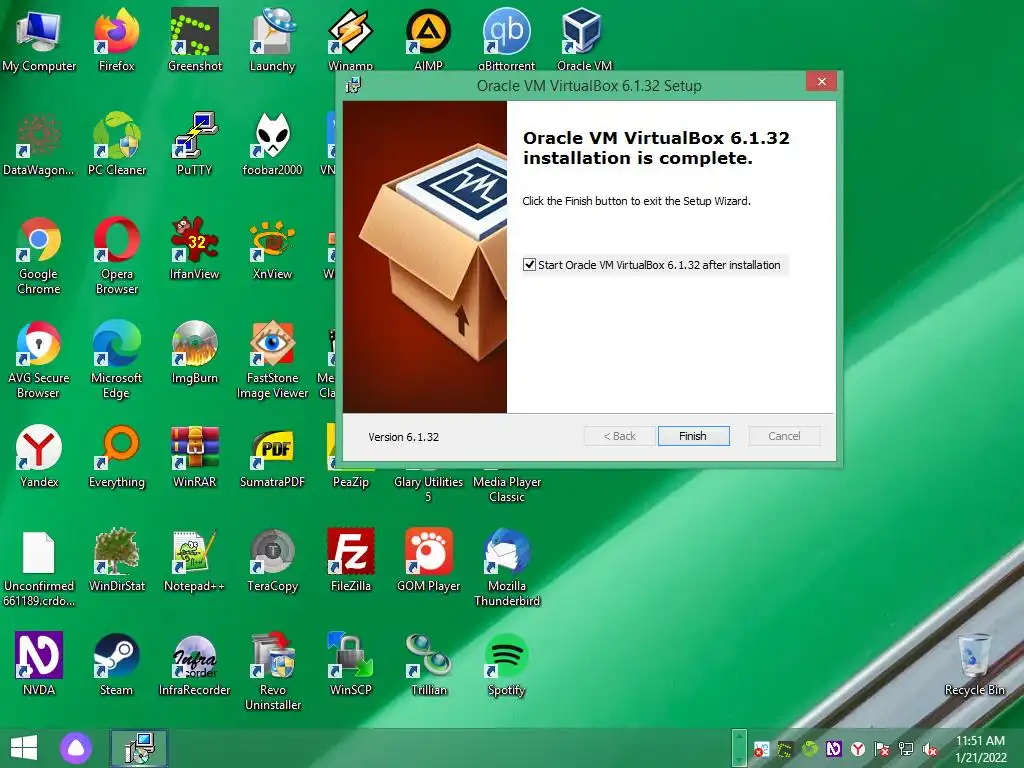The width and height of the screenshot is (1024, 768).
Task: Select the AVG Secure Browser shortcut
Action: pos(39,360)
